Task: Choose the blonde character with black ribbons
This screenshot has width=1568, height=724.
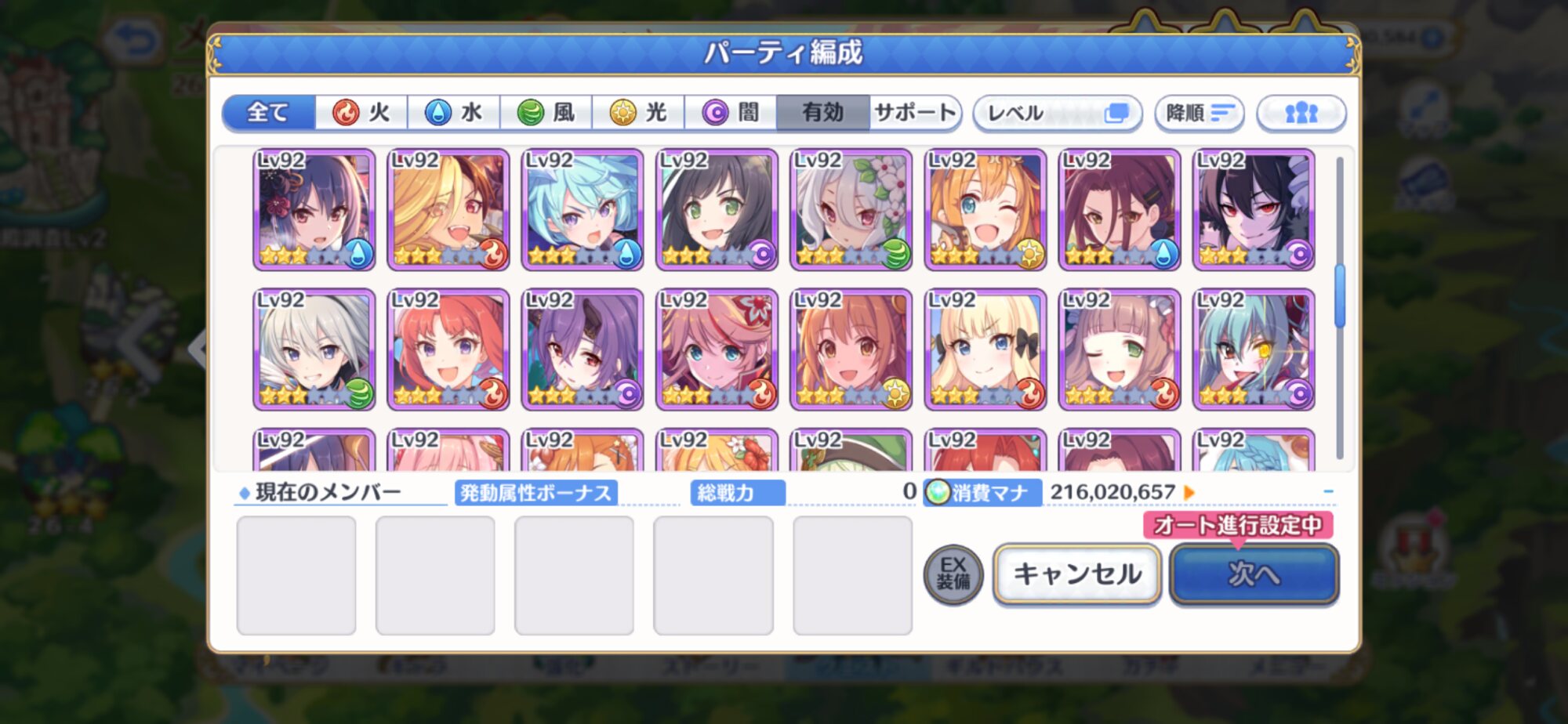Action: 985,349
